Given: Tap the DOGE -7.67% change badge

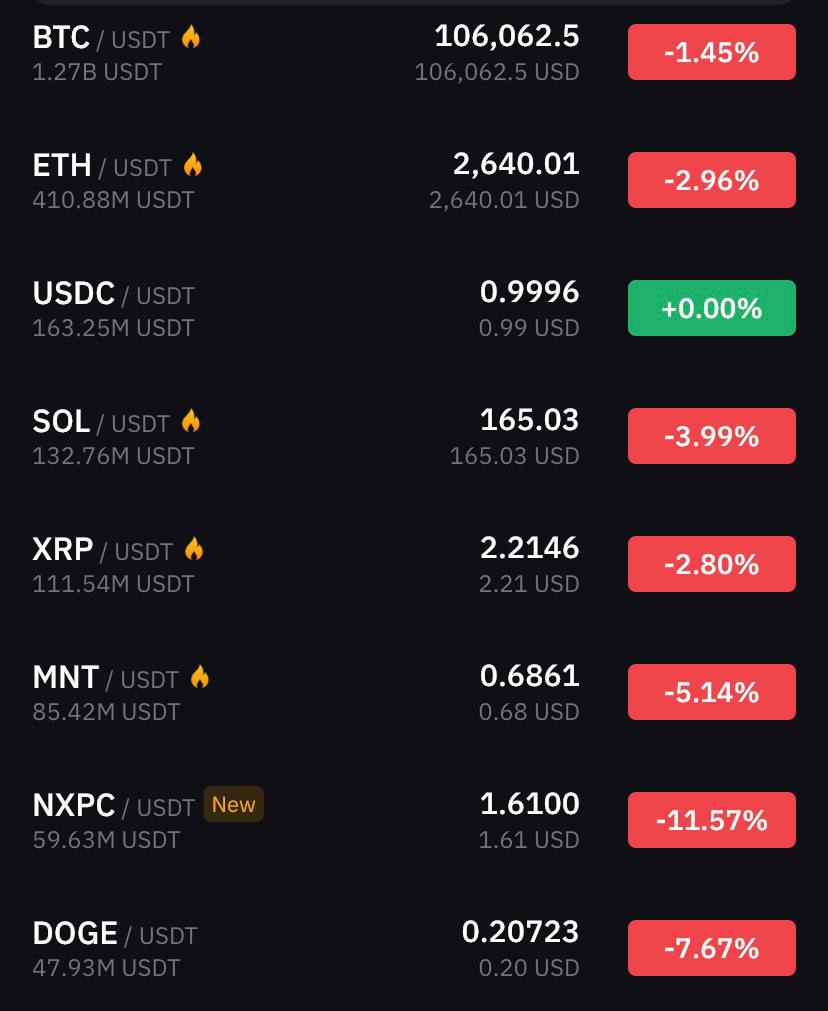Looking at the screenshot, I should point(712,948).
